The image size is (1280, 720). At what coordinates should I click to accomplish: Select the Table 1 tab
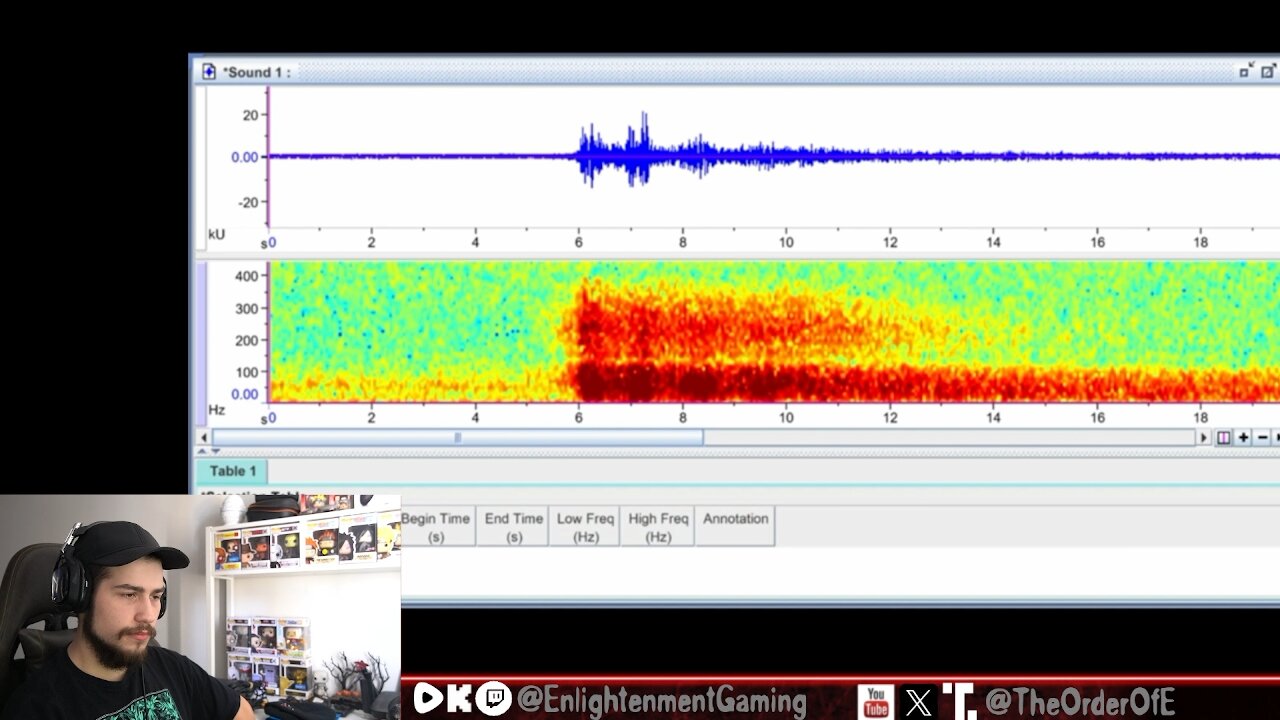233,471
